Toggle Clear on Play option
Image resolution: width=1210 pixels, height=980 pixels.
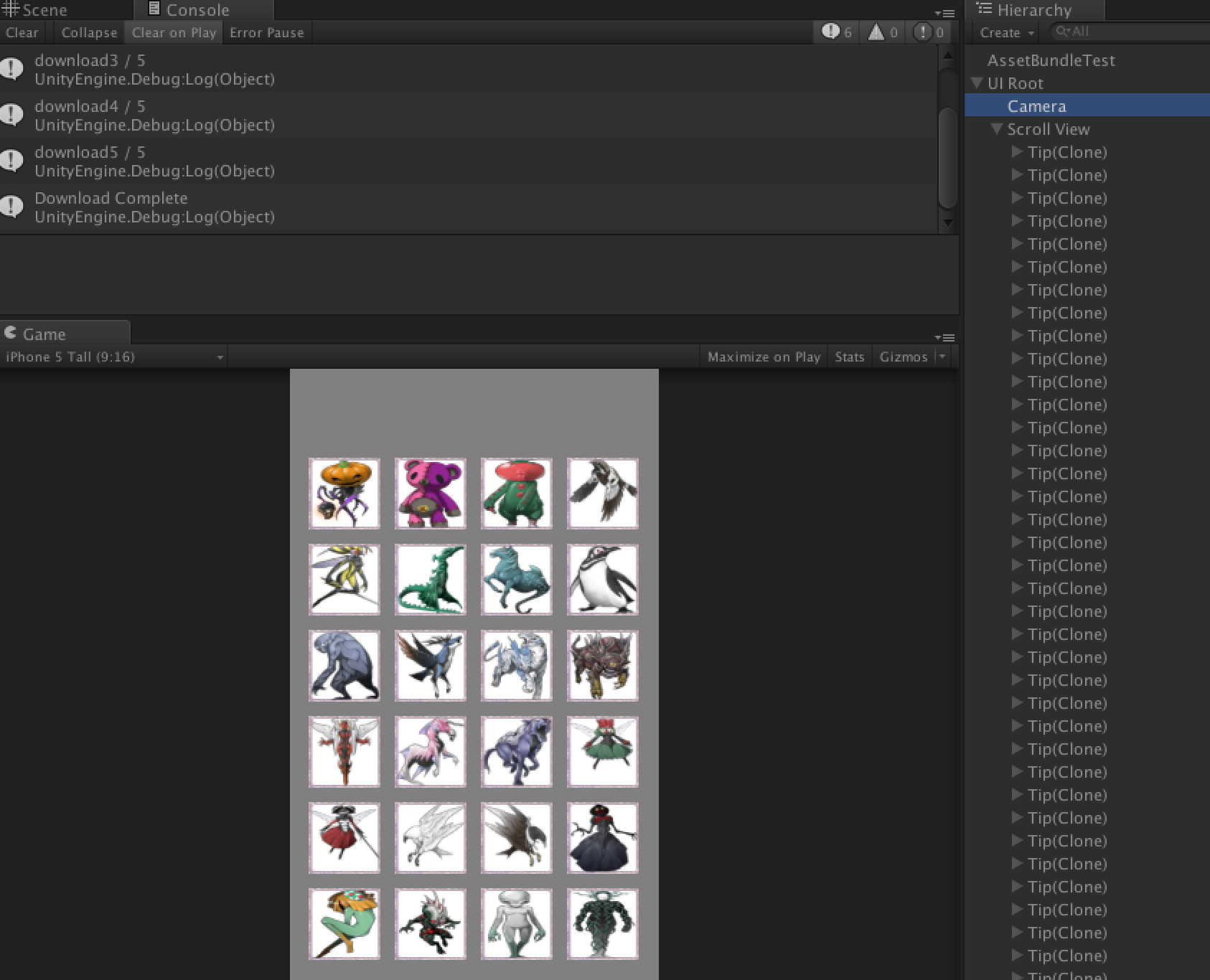tap(174, 32)
